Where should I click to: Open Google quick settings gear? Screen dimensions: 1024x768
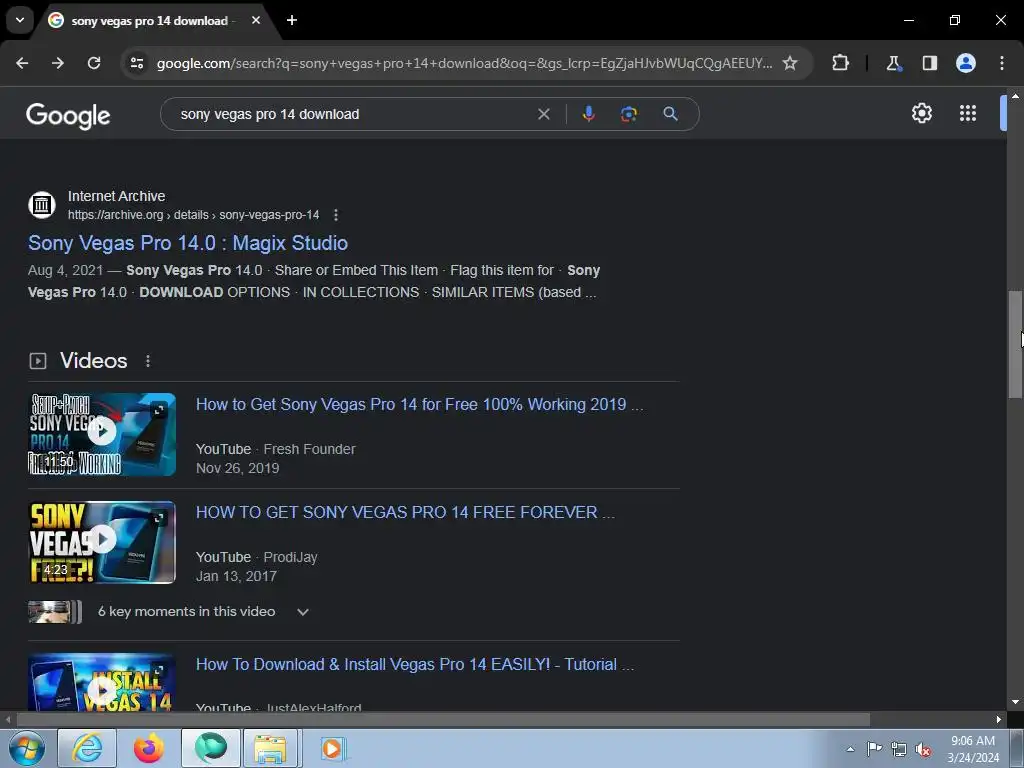pyautogui.click(x=921, y=113)
